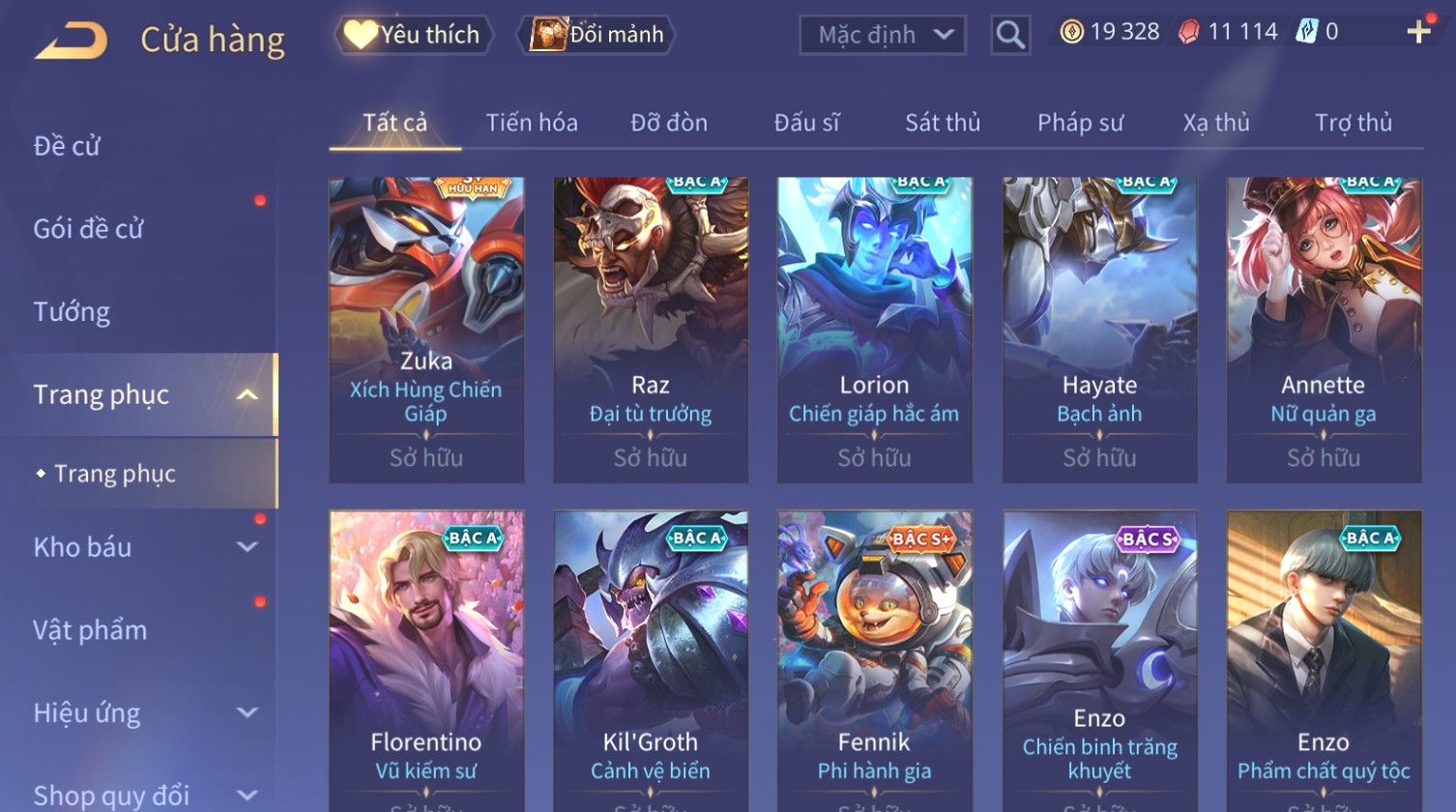Tap the red gem currency icon
1456x812 pixels.
(x=1188, y=32)
